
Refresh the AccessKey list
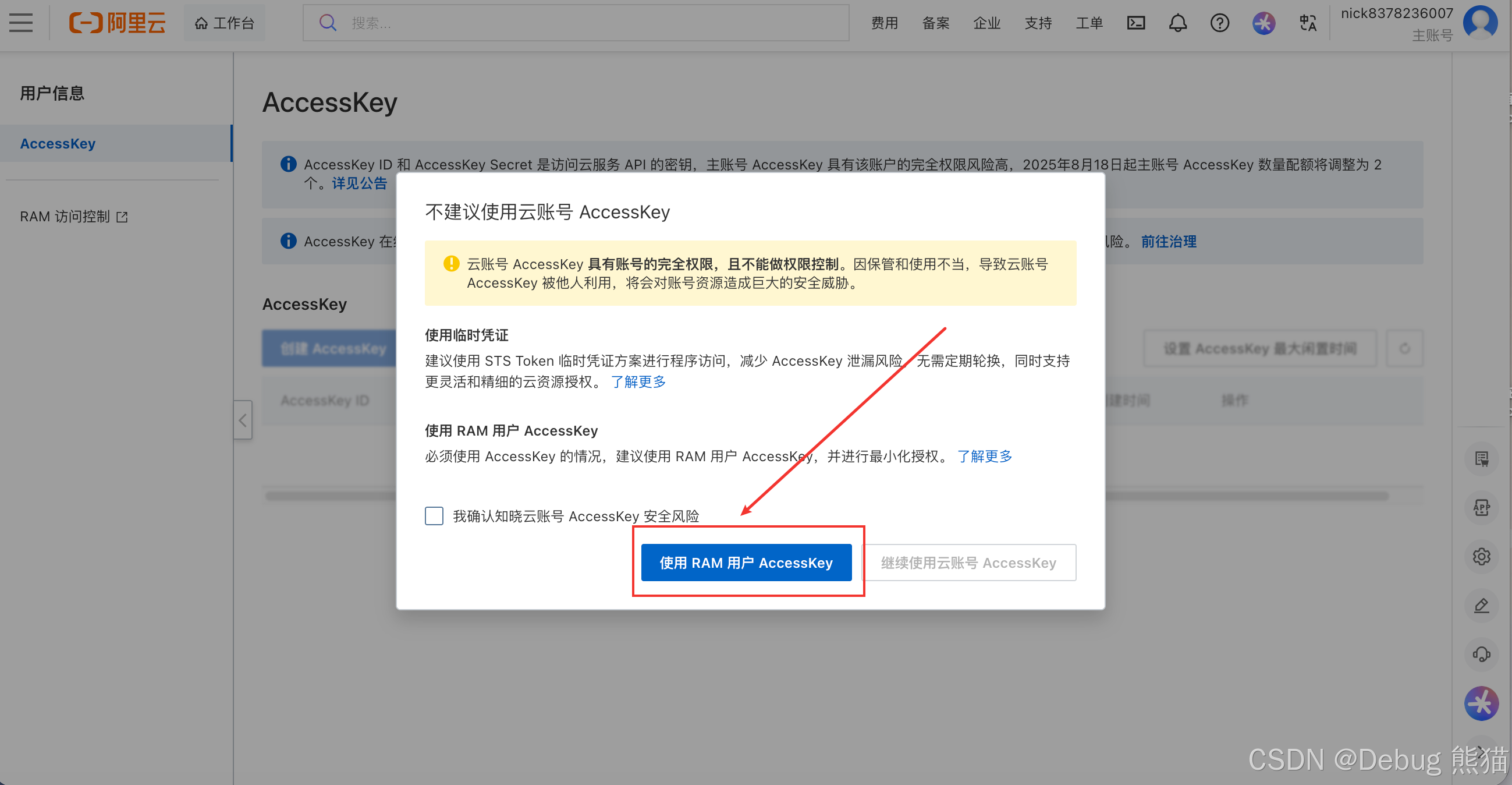coord(1405,348)
